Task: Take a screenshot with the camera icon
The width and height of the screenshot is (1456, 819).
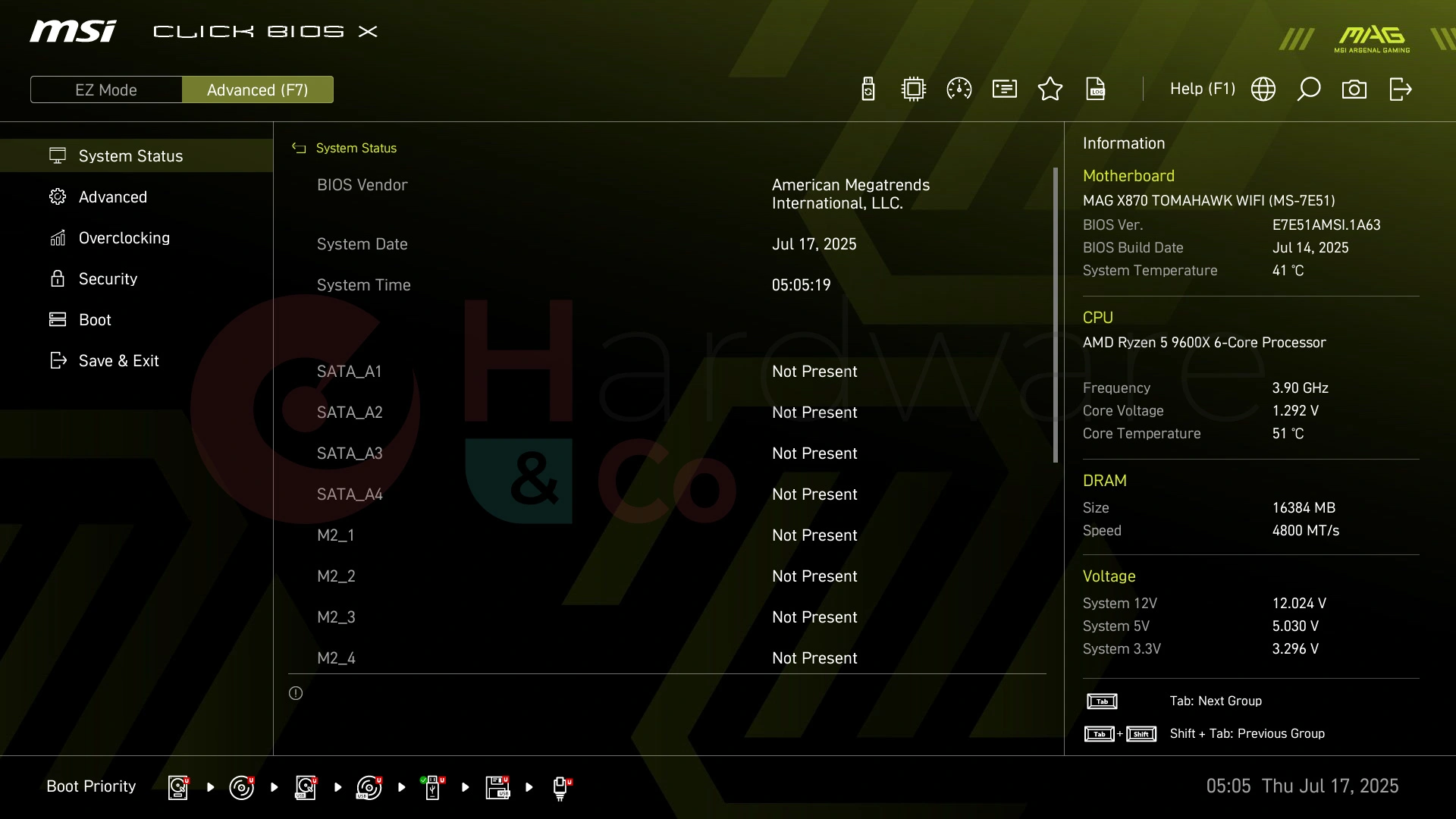Action: (1354, 89)
